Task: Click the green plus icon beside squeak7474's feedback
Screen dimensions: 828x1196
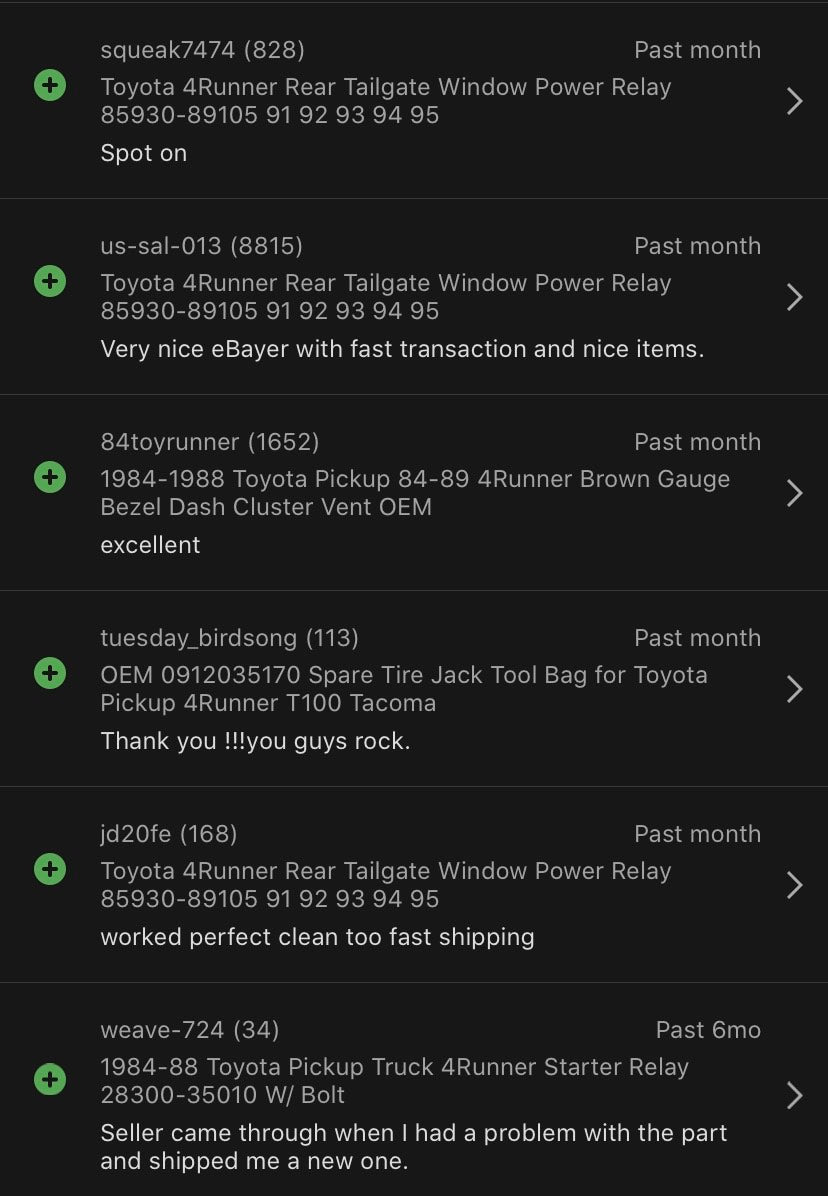Action: coord(49,86)
